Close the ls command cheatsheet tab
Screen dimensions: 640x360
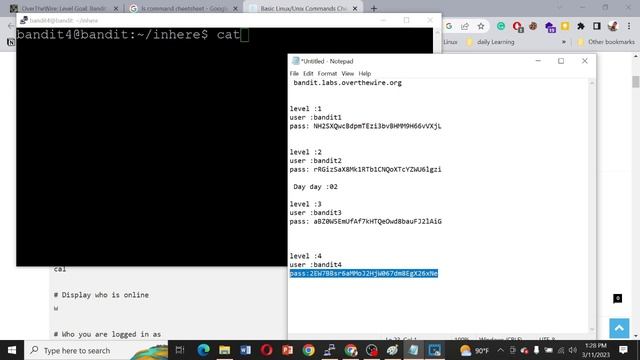tap(235, 8)
